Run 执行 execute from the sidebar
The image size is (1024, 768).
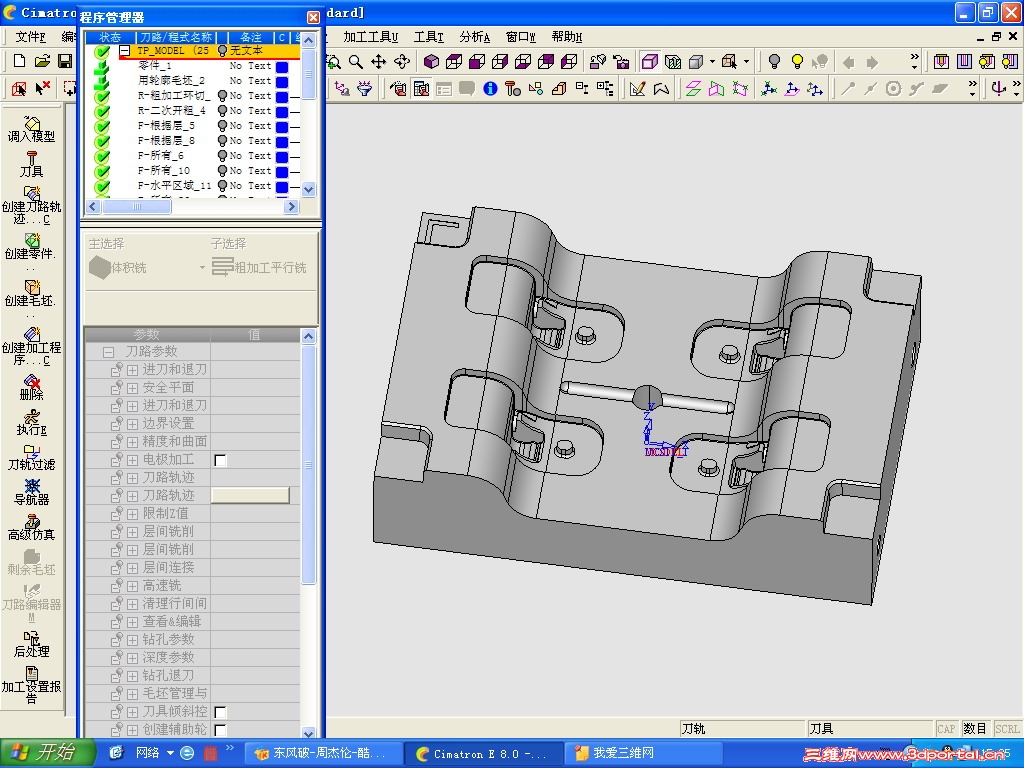pyautogui.click(x=31, y=423)
